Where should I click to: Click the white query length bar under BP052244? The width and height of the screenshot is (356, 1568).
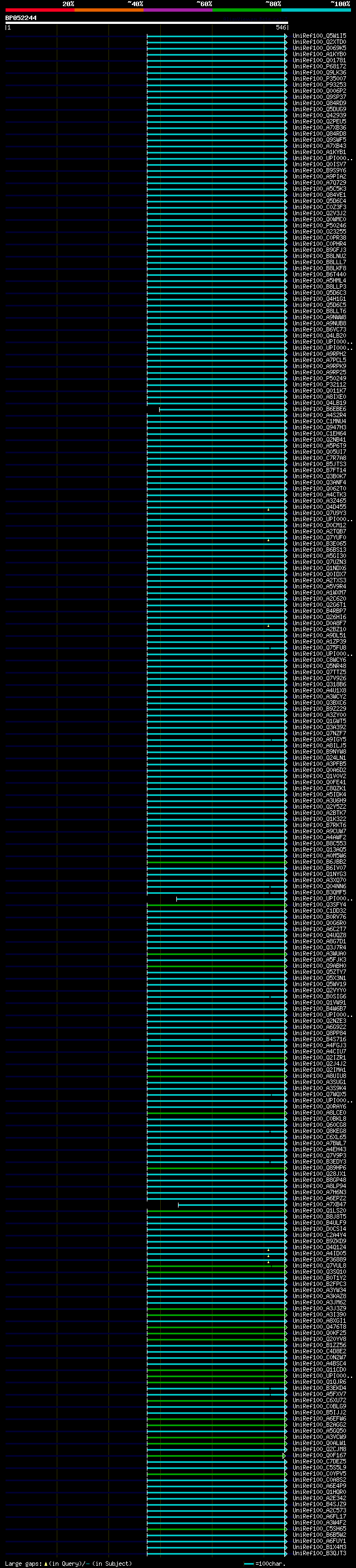(147, 22)
